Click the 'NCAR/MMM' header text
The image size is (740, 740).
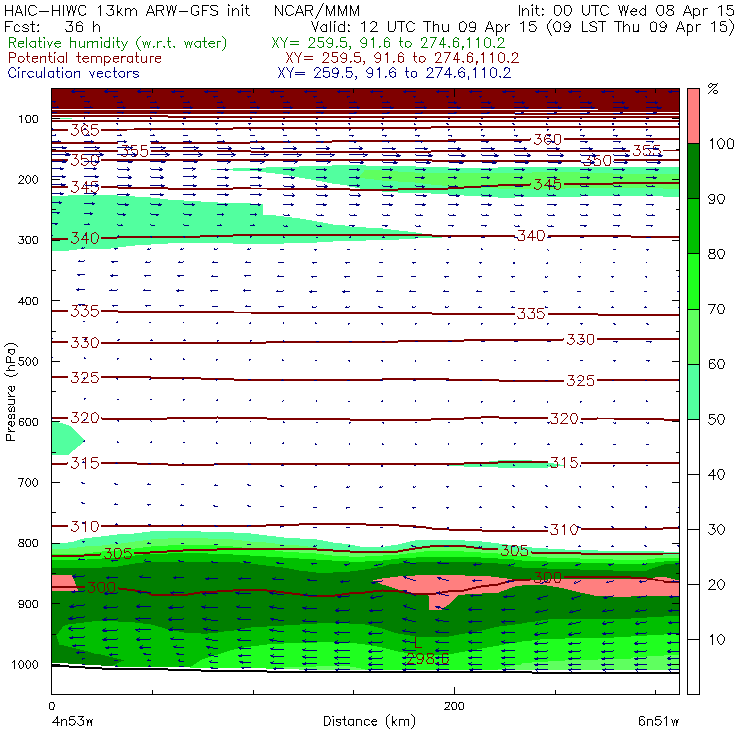(x=317, y=10)
